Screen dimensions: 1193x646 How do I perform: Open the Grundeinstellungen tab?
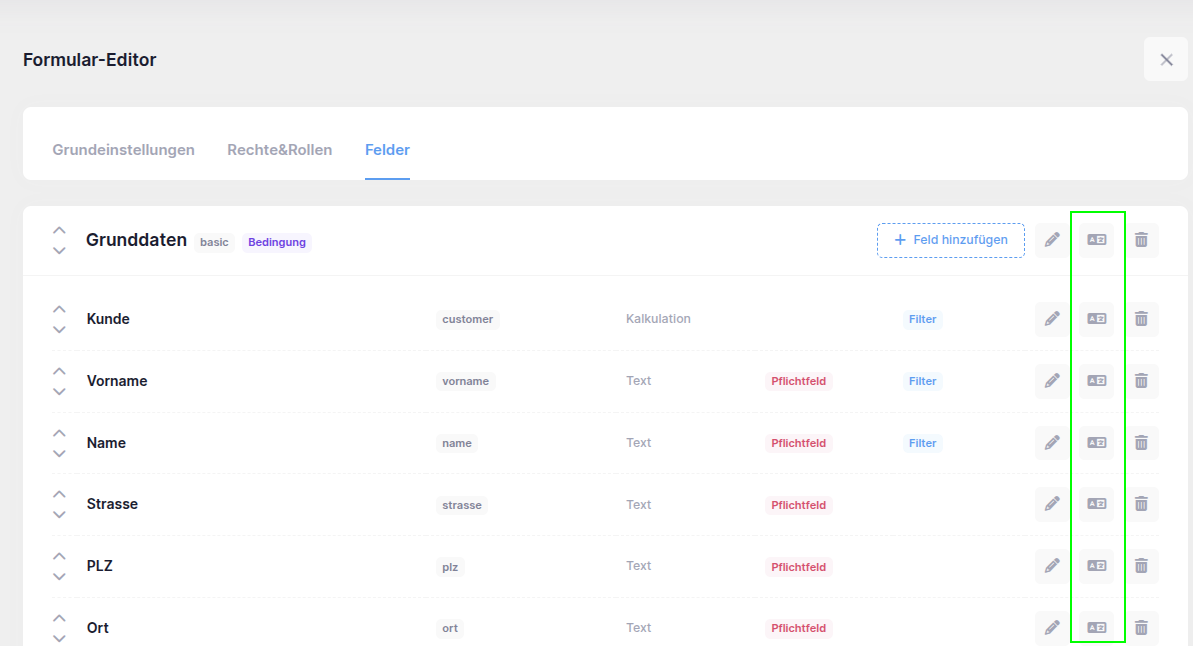(x=123, y=149)
